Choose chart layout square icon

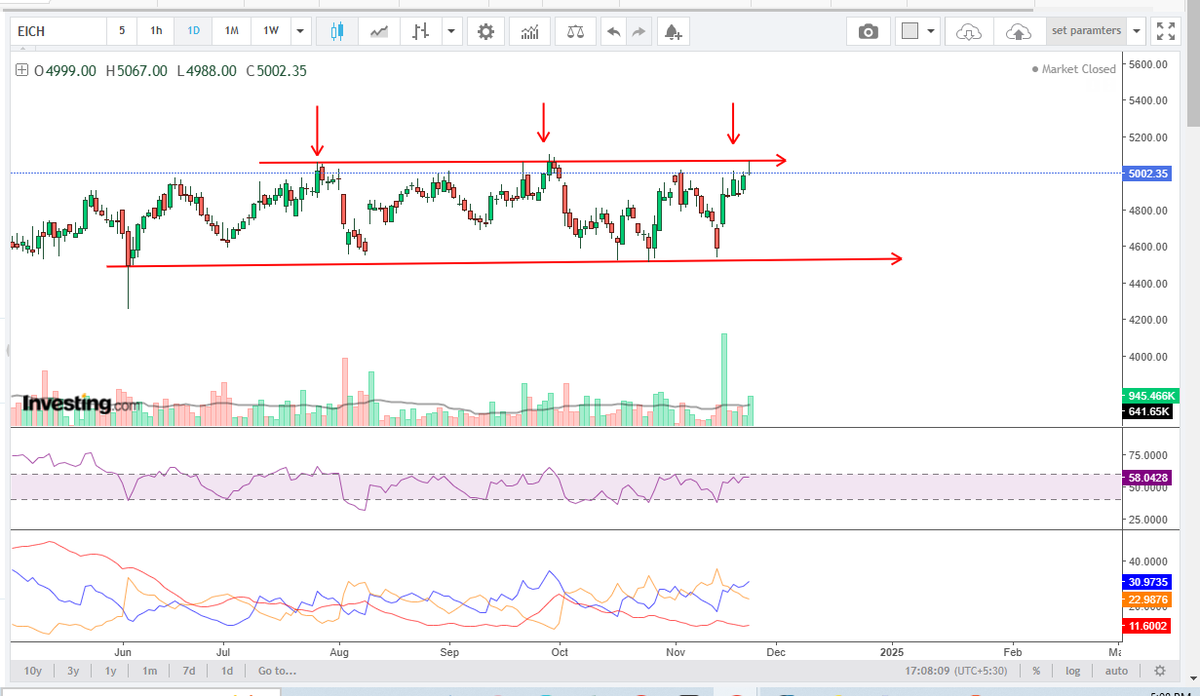click(x=909, y=31)
